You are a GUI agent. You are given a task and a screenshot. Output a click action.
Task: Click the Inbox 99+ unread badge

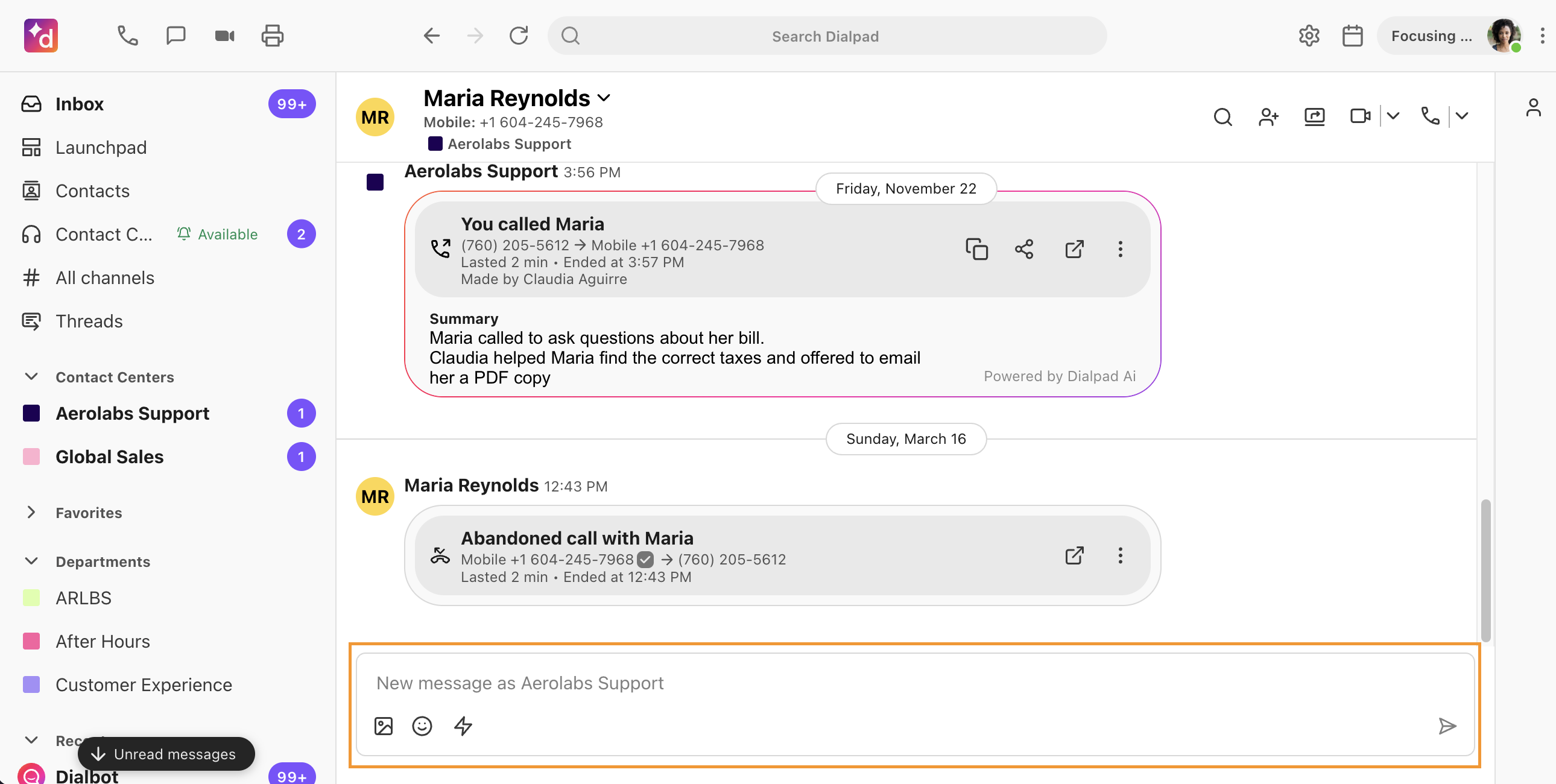(292, 104)
